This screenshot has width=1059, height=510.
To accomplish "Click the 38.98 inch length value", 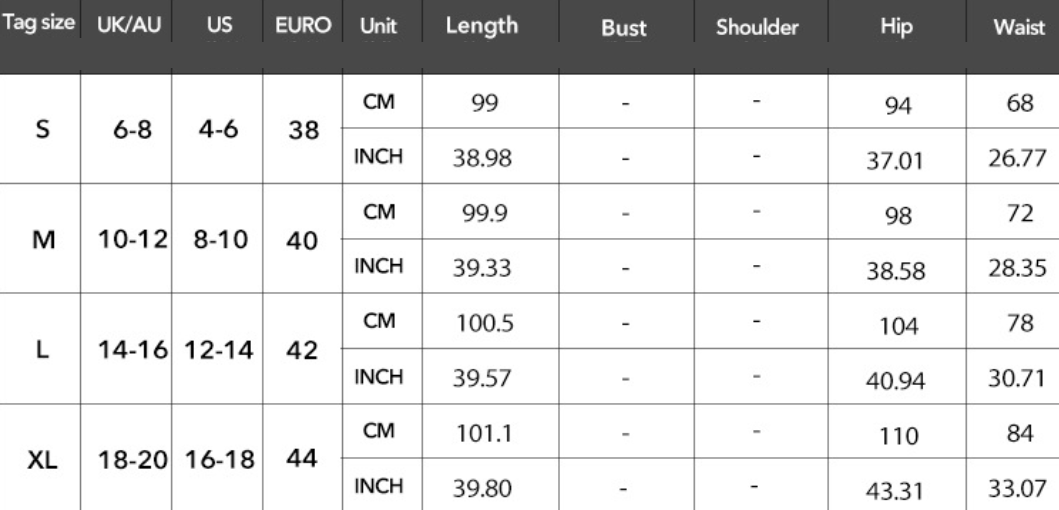I will 482,158.
